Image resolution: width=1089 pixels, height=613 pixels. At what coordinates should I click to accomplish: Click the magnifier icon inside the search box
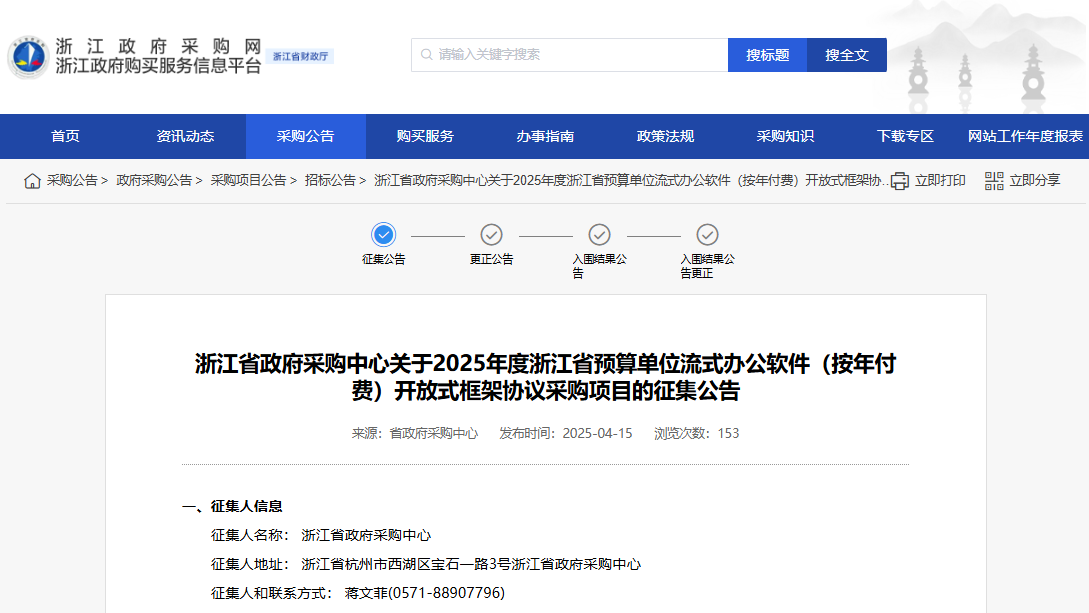tap(428, 54)
